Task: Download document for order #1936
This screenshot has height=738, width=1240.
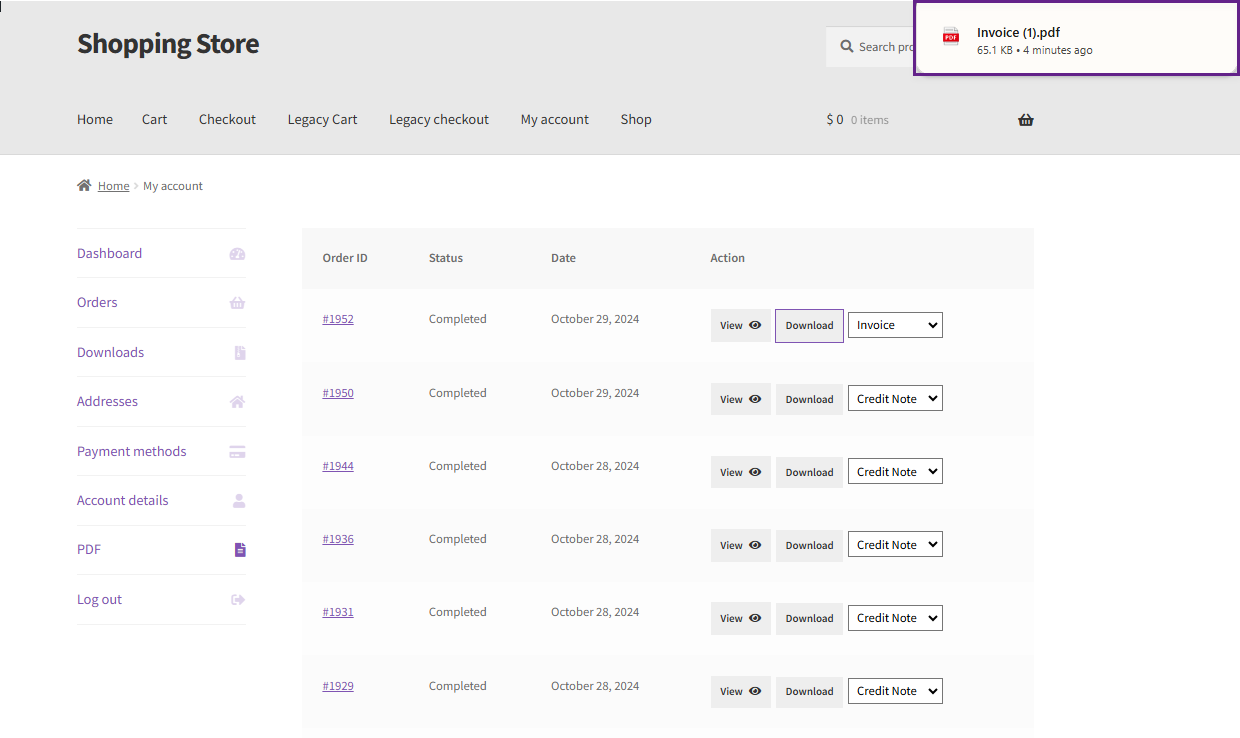Action: pyautogui.click(x=809, y=545)
